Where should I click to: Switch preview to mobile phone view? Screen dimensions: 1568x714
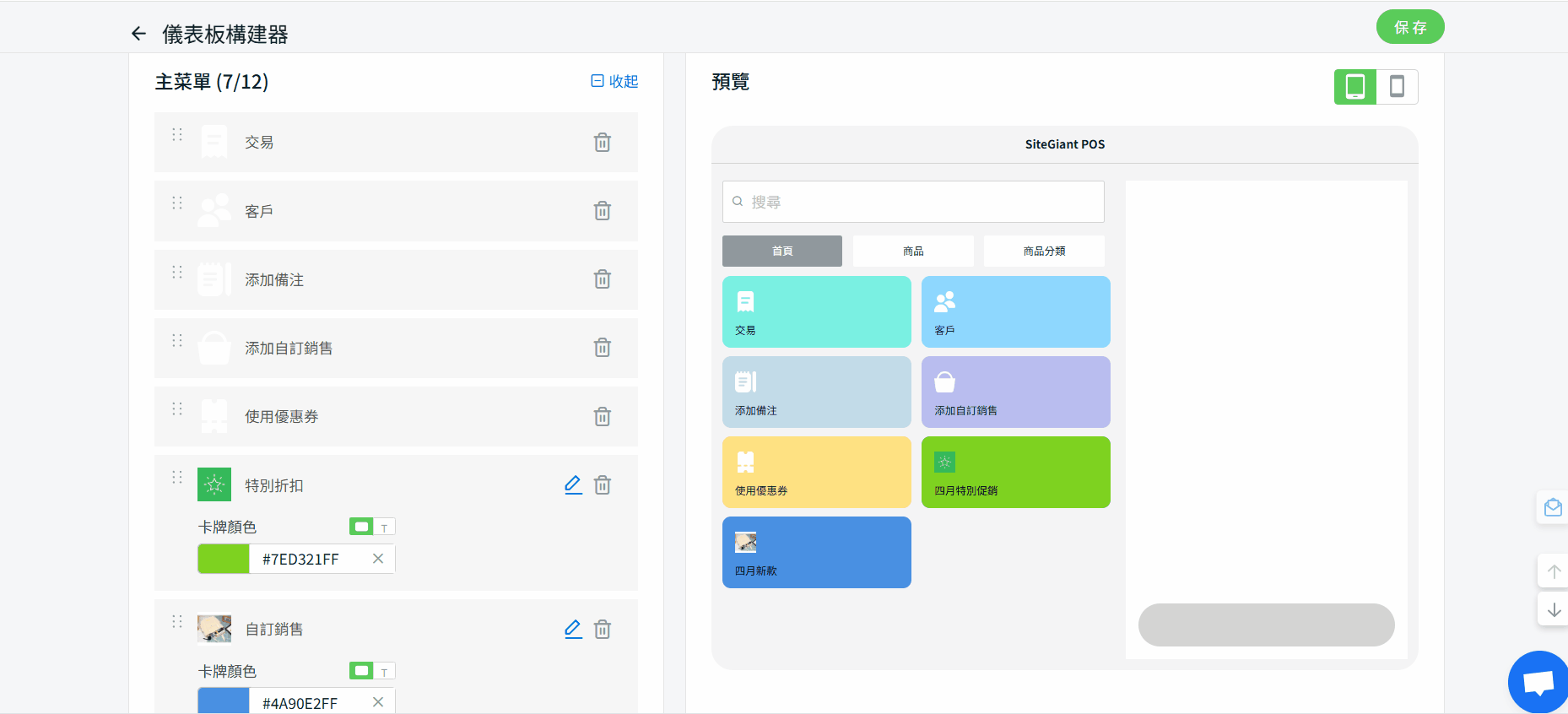tap(1397, 87)
